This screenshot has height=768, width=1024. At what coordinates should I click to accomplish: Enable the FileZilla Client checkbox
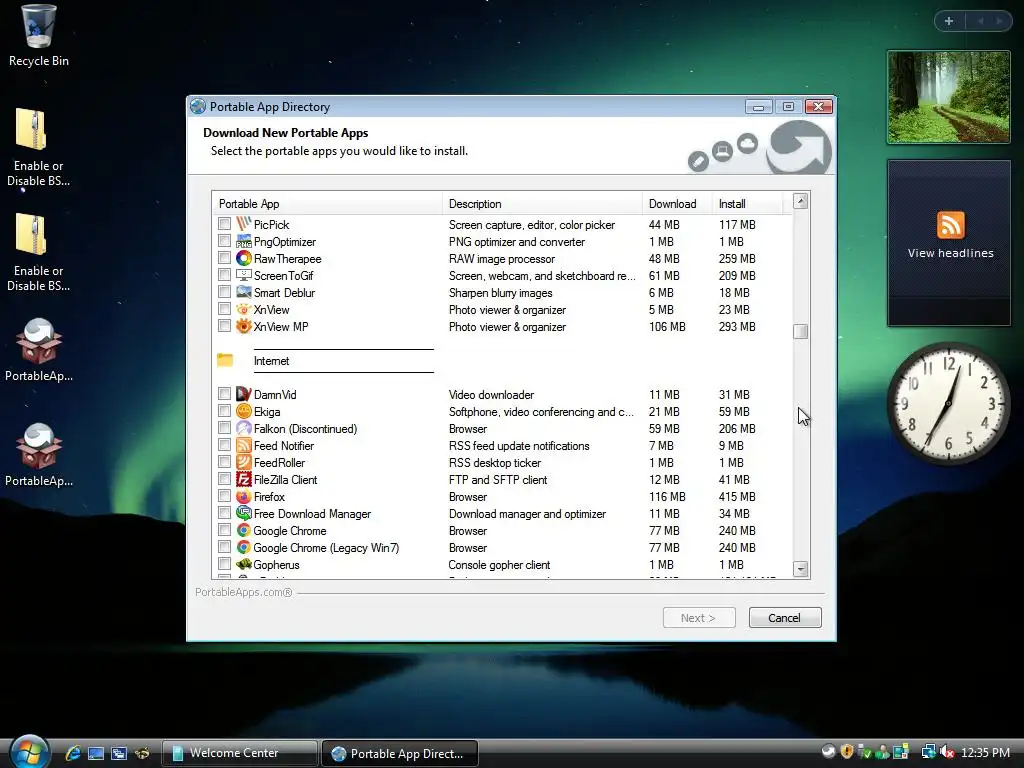tap(224, 479)
